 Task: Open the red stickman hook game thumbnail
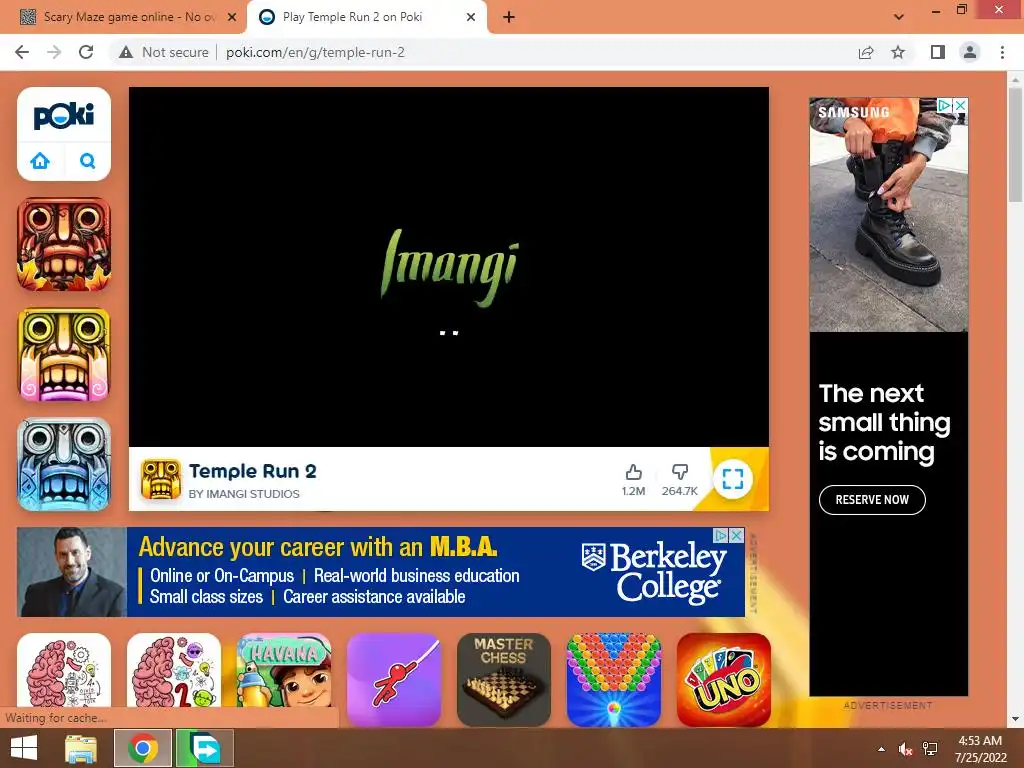click(394, 679)
